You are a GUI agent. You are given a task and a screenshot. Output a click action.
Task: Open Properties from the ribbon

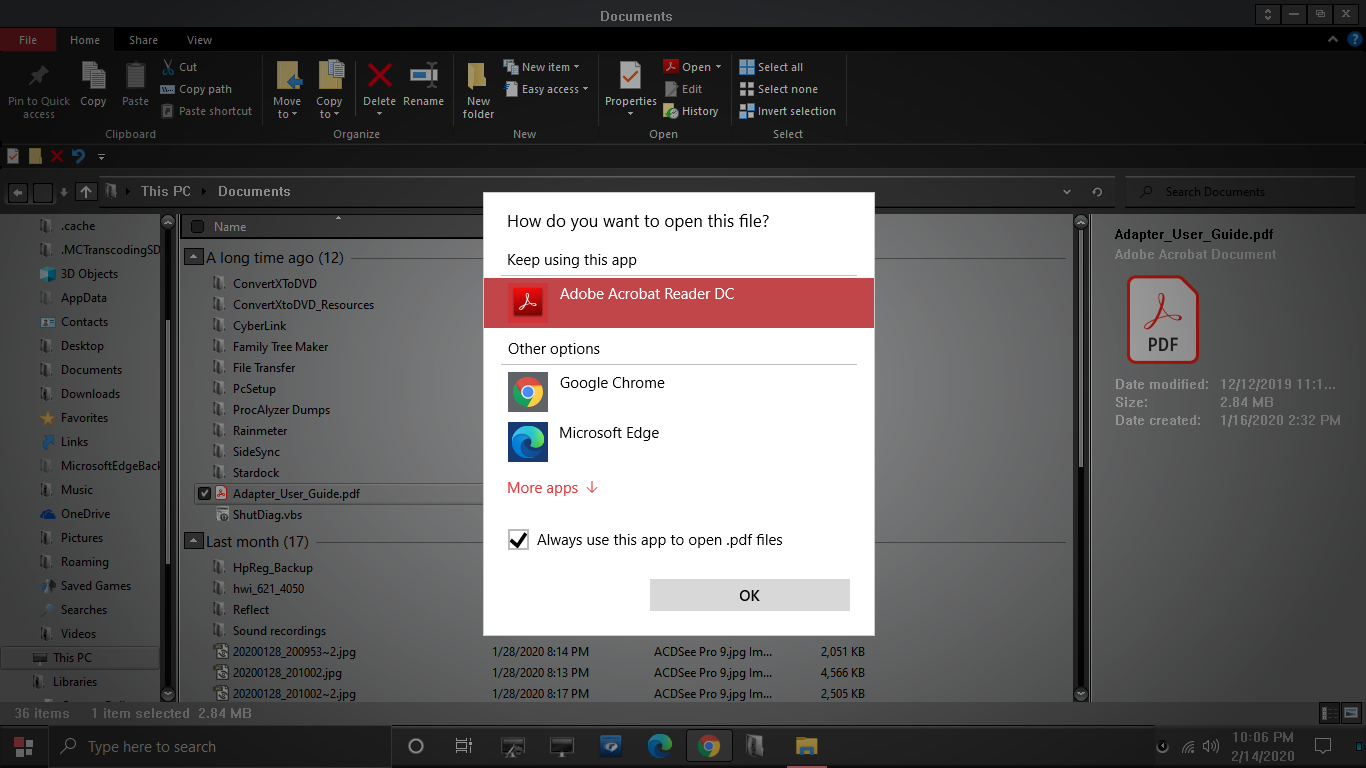tap(630, 88)
